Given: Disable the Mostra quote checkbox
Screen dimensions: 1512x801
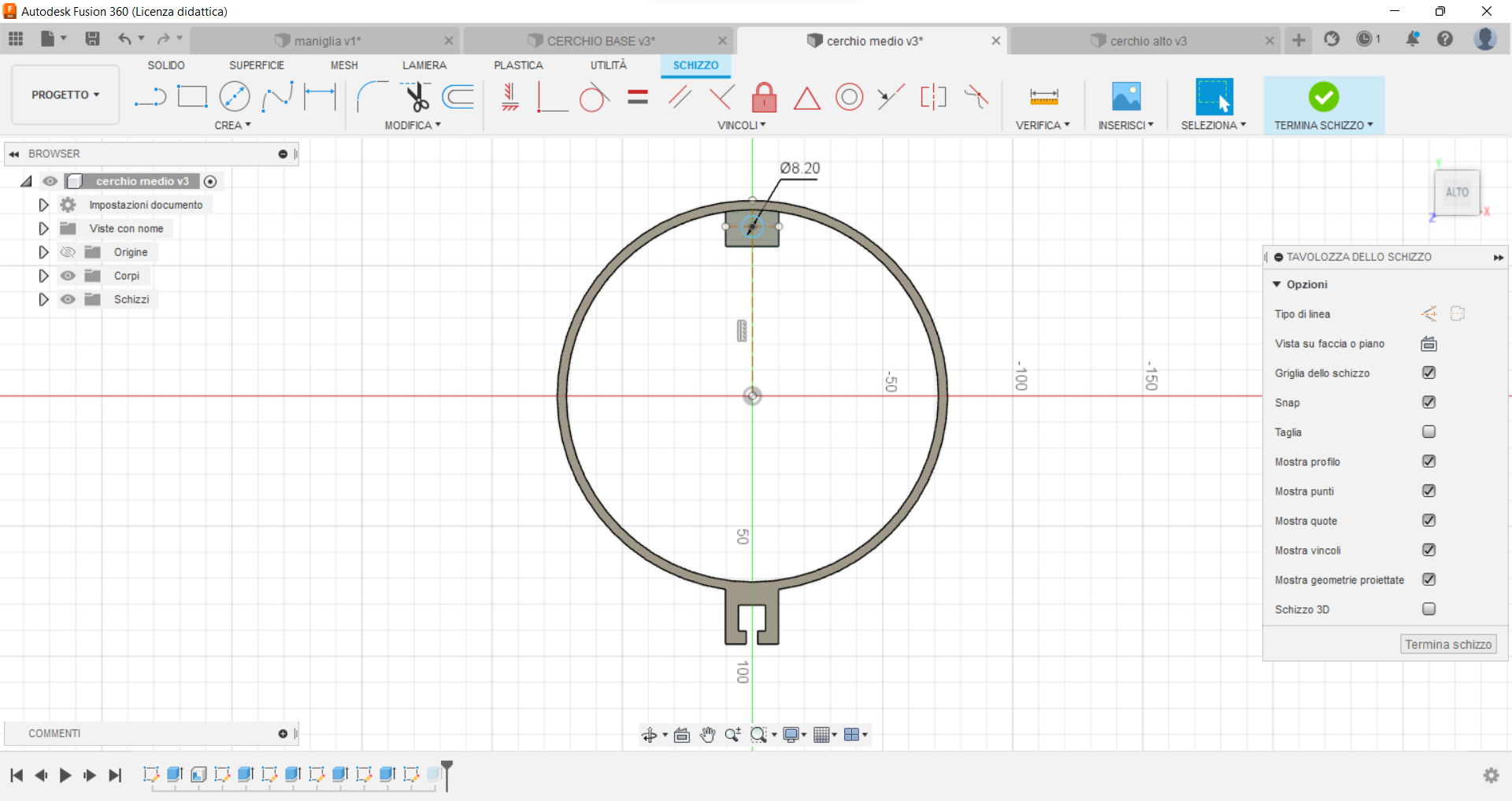Looking at the screenshot, I should click(1429, 521).
